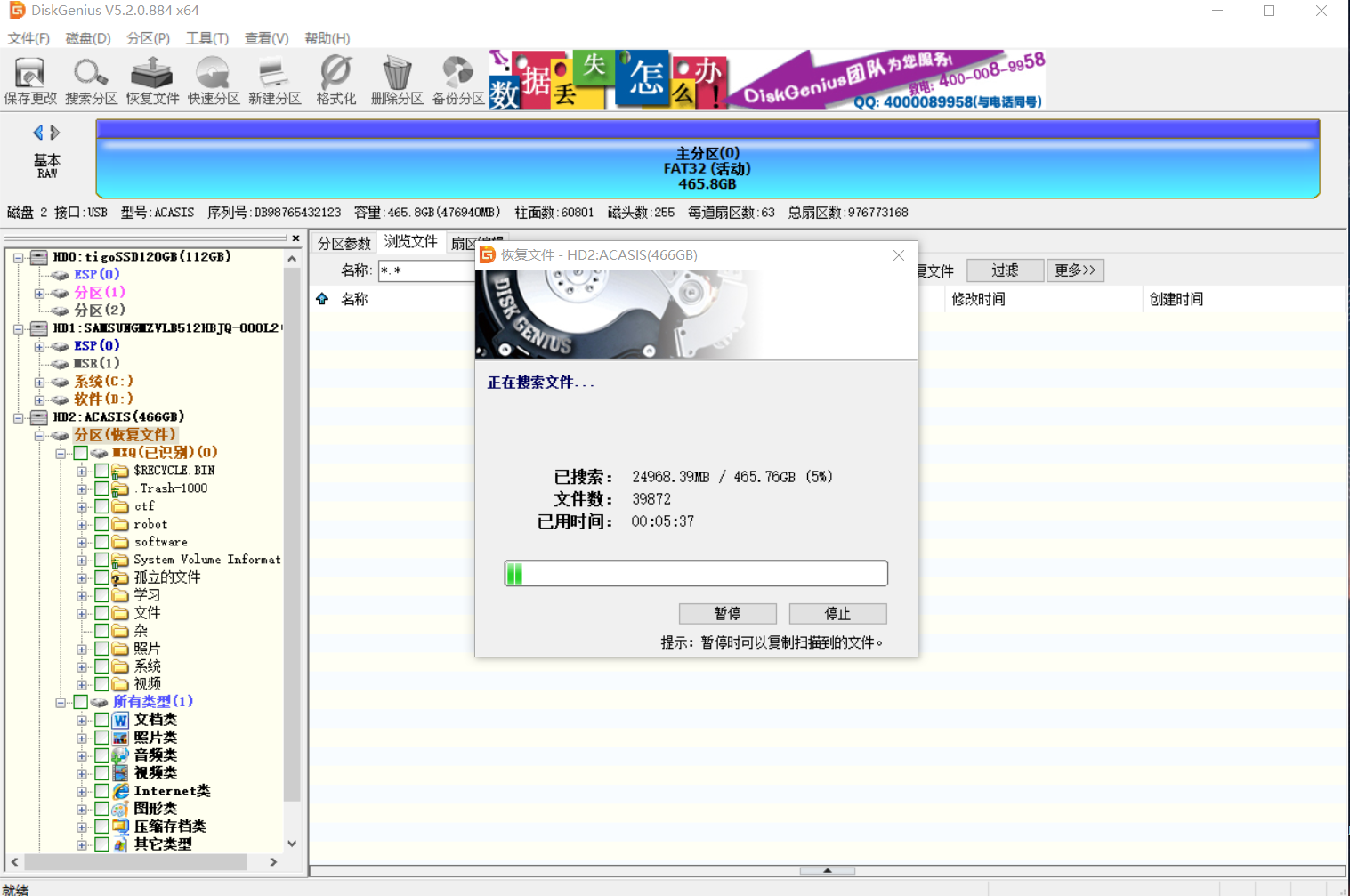Click the 过滤 filter button

tap(1005, 270)
